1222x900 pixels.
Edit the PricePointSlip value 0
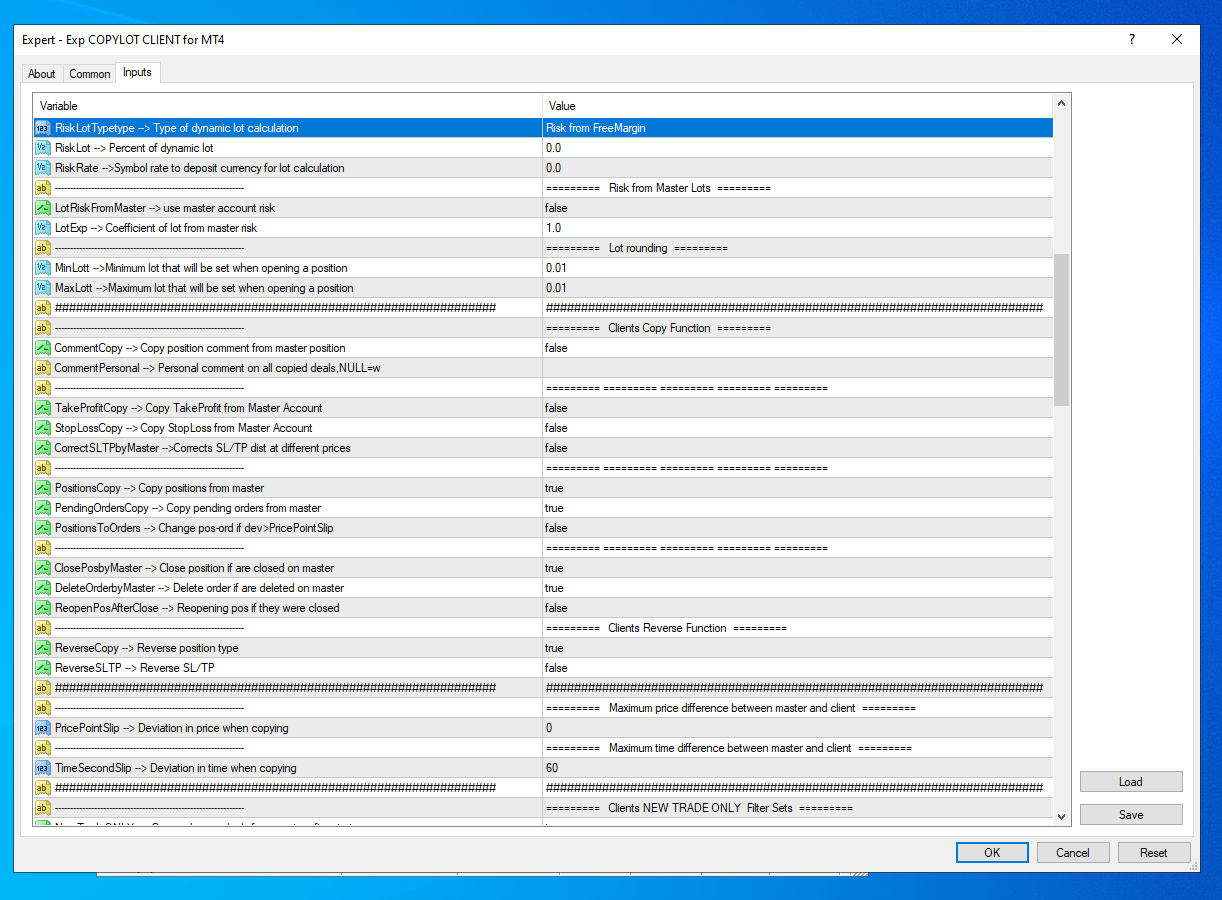797,728
